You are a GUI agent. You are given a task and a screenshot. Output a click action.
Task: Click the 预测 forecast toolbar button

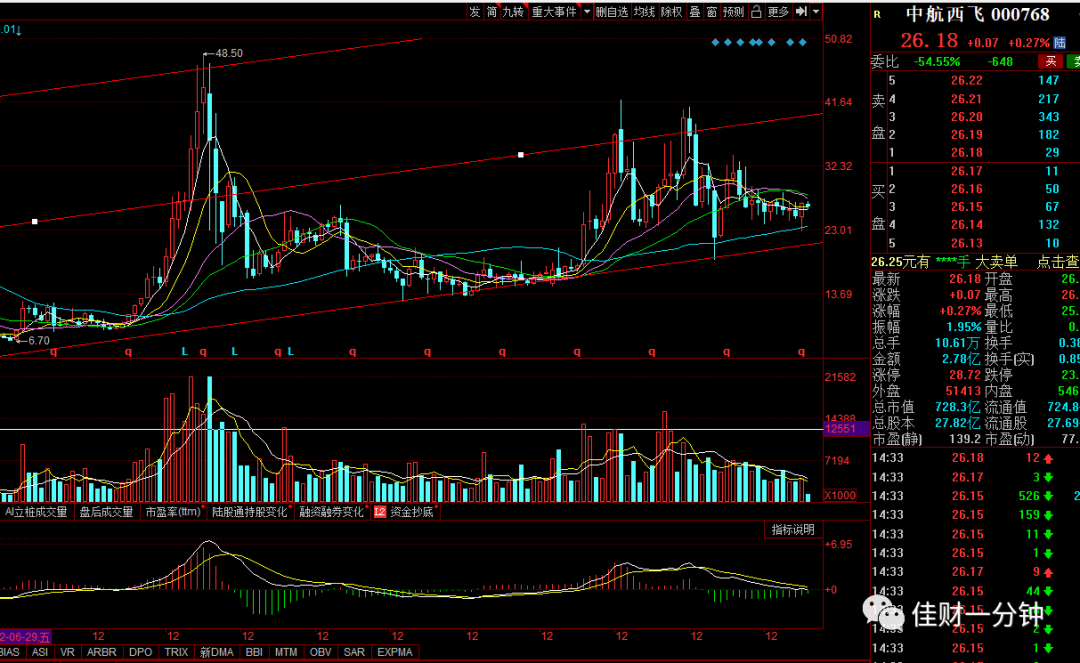coord(734,12)
